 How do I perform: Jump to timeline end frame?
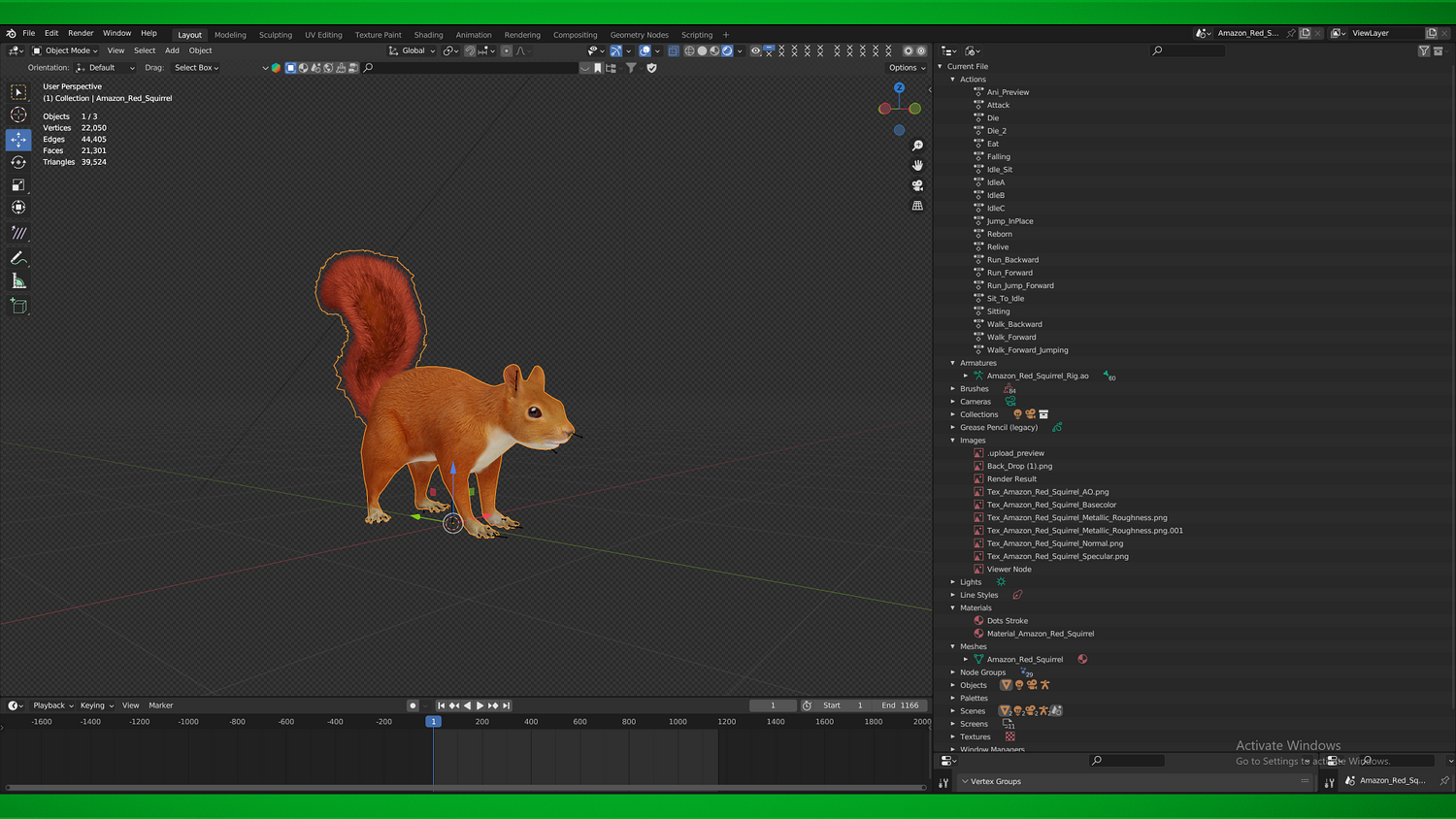pyautogui.click(x=506, y=705)
